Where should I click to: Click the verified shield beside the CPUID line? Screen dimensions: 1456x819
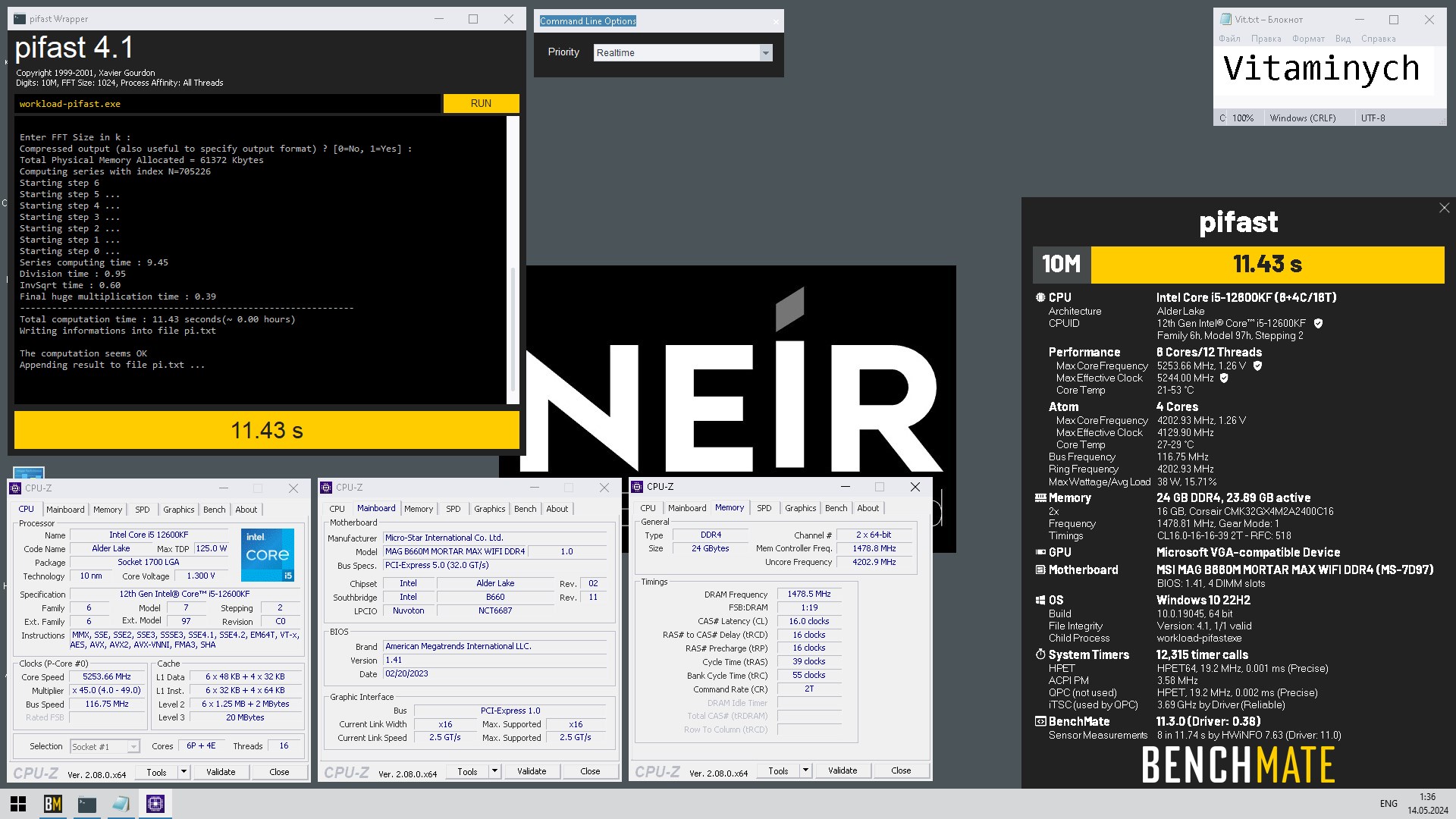[x=1318, y=323]
